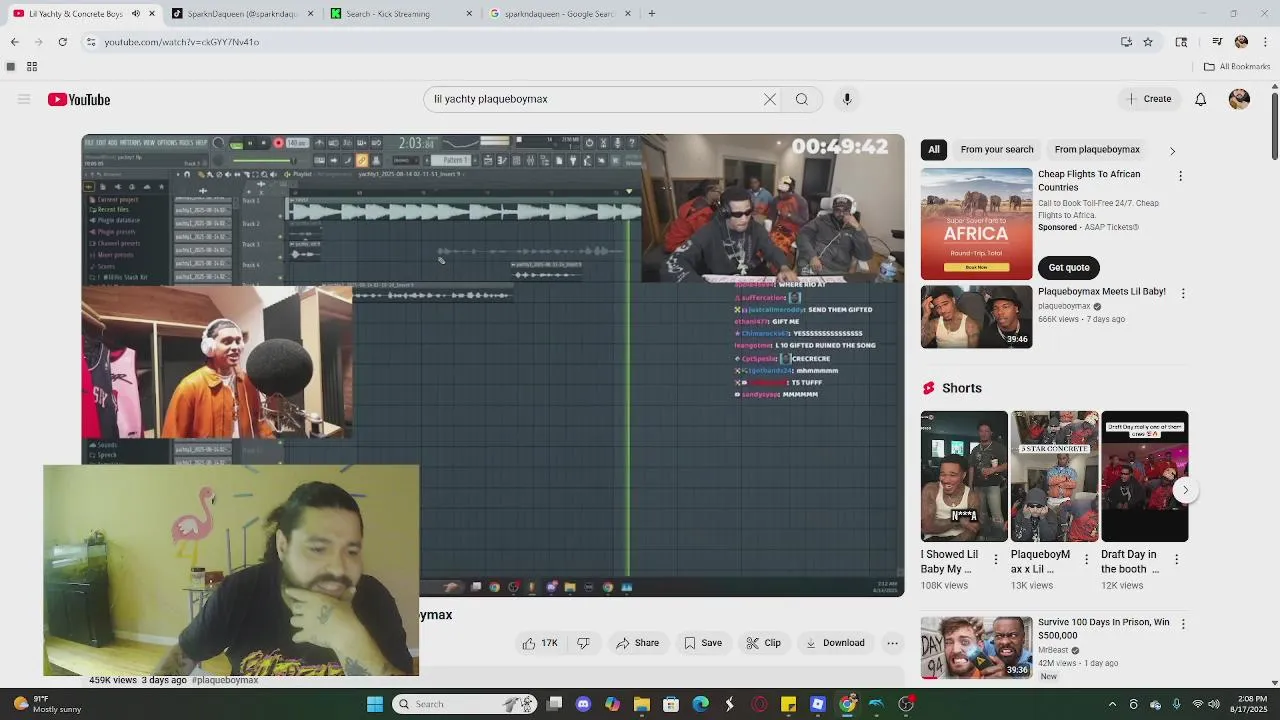This screenshot has height=720, width=1280.
Task: Open the plaqueboymax channel link
Action: coord(1064,307)
